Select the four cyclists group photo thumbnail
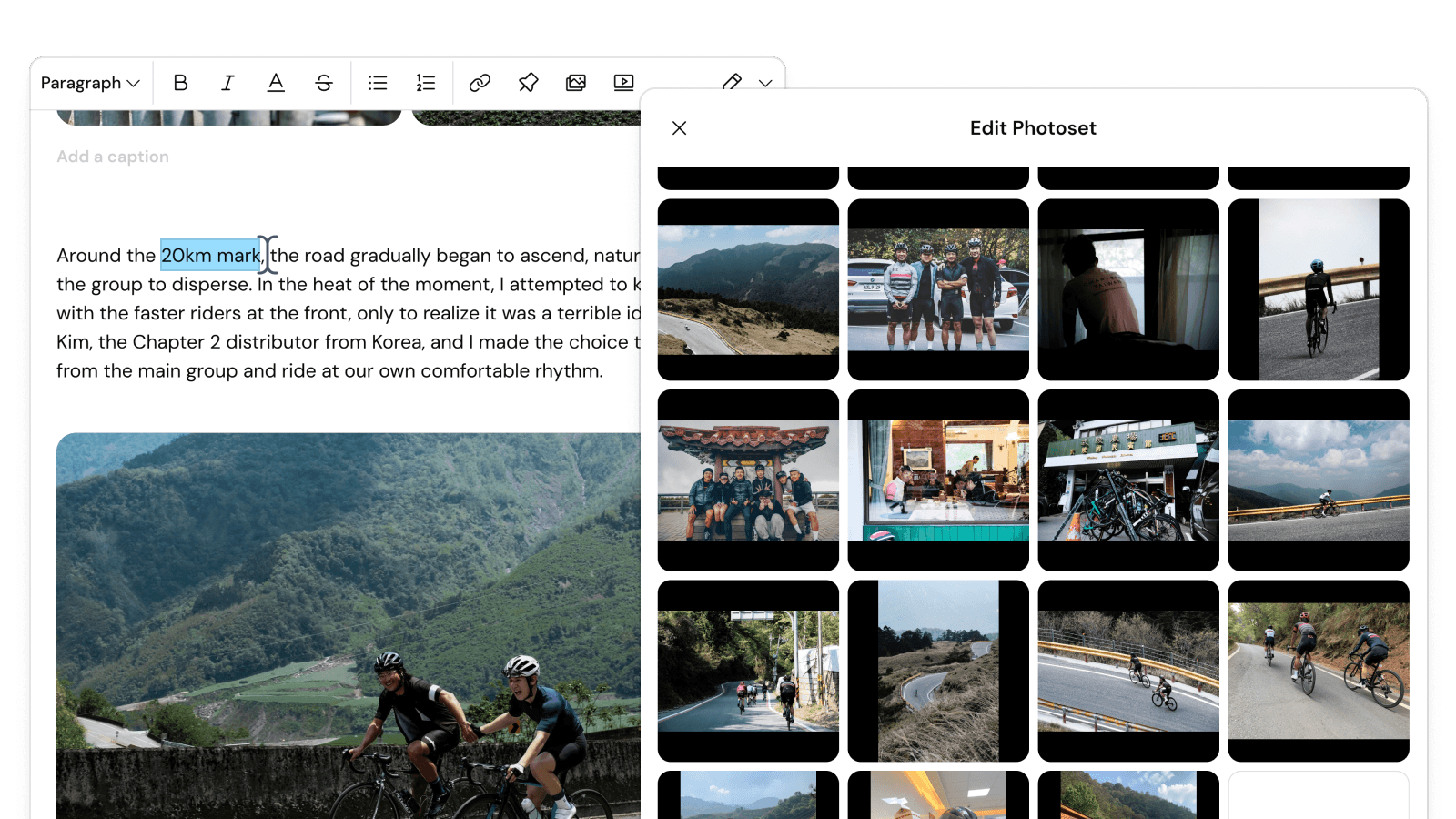Viewport: 1456px width, 819px height. (x=938, y=289)
